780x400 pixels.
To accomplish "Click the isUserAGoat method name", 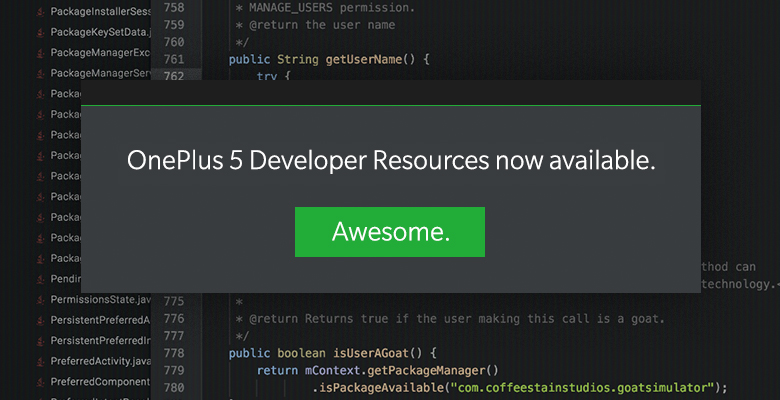I will 371,353.
